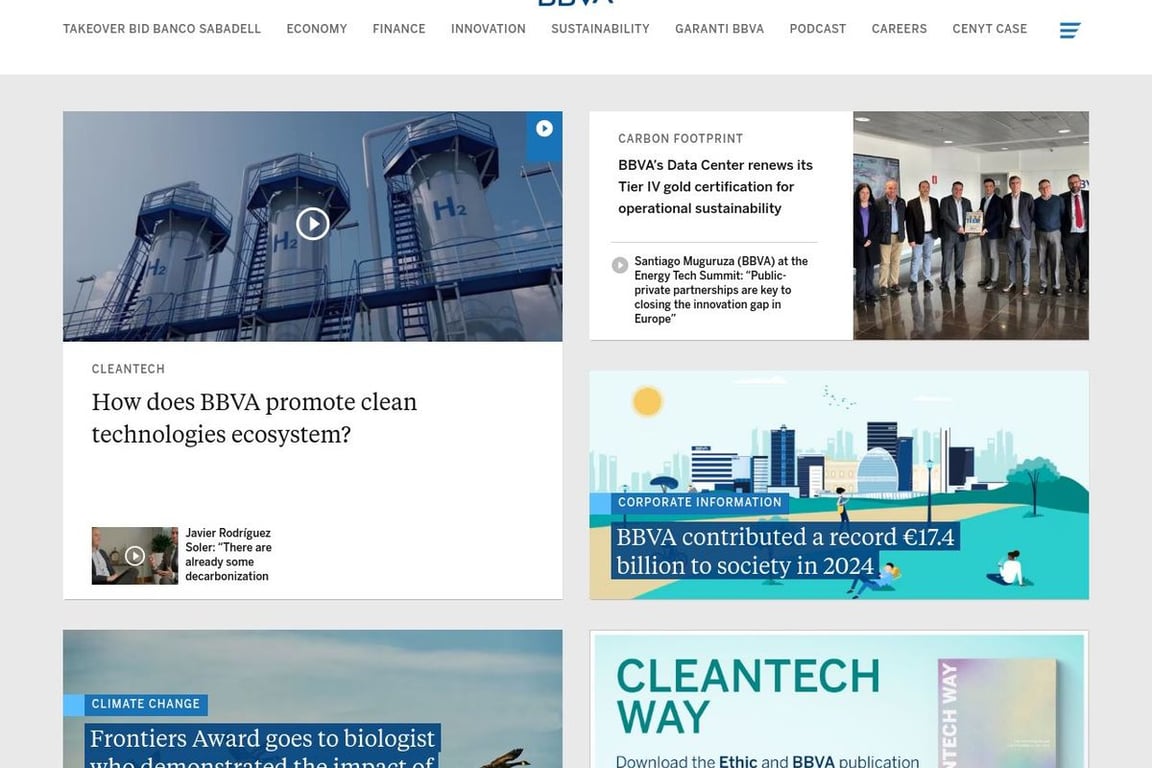The height and width of the screenshot is (768, 1152).
Task: Play the hydrogen tanks cleantech video
Action: 312,224
